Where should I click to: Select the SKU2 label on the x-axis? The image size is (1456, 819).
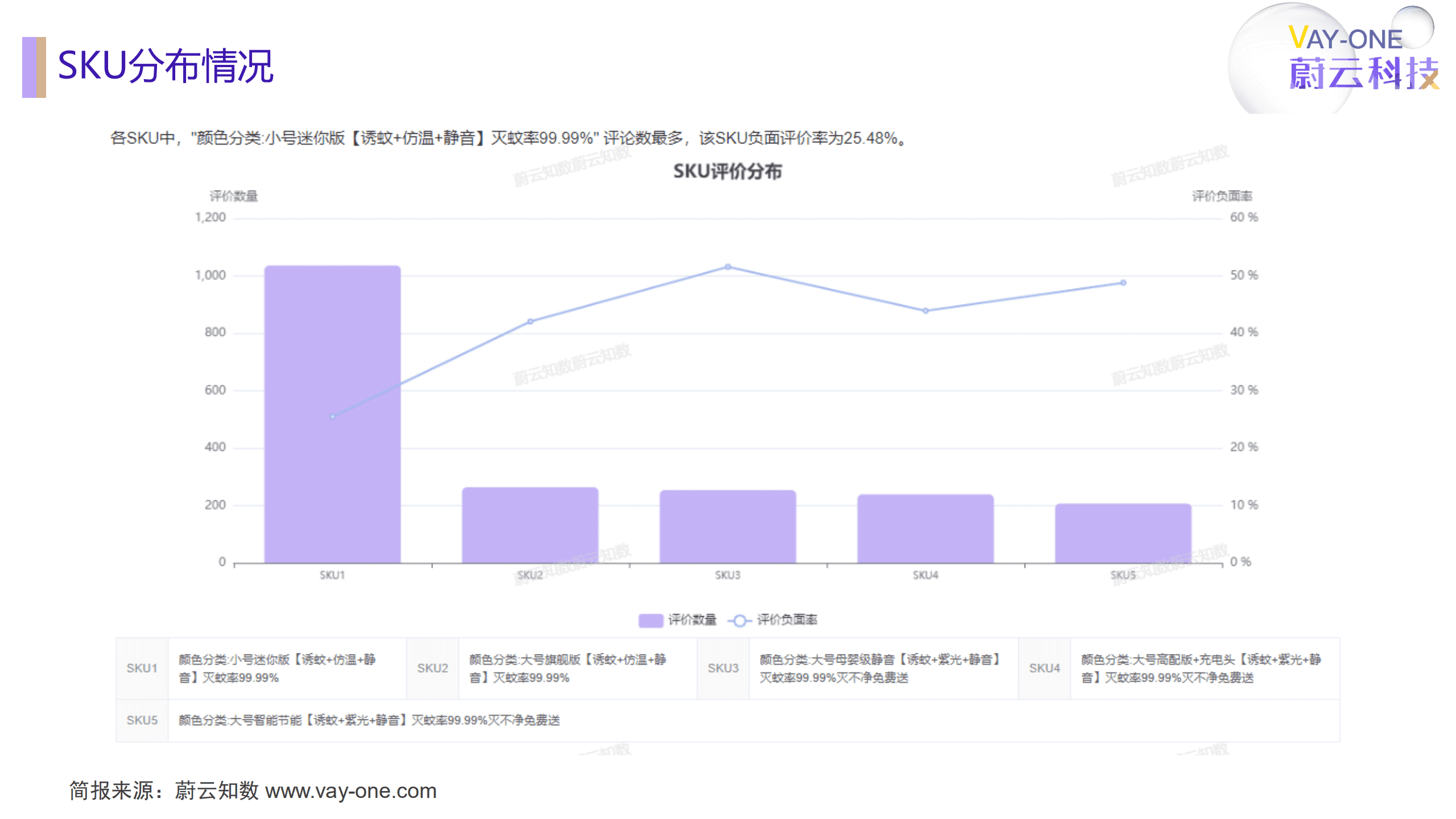(x=530, y=575)
